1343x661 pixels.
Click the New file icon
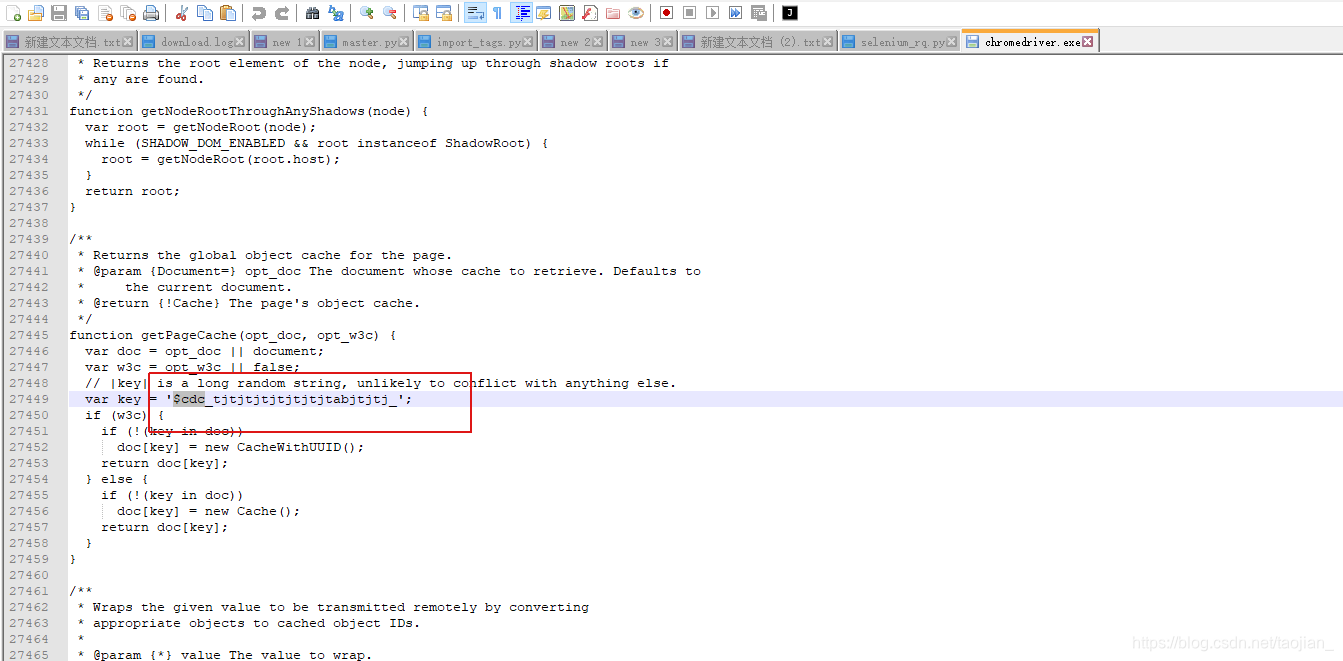(13, 13)
